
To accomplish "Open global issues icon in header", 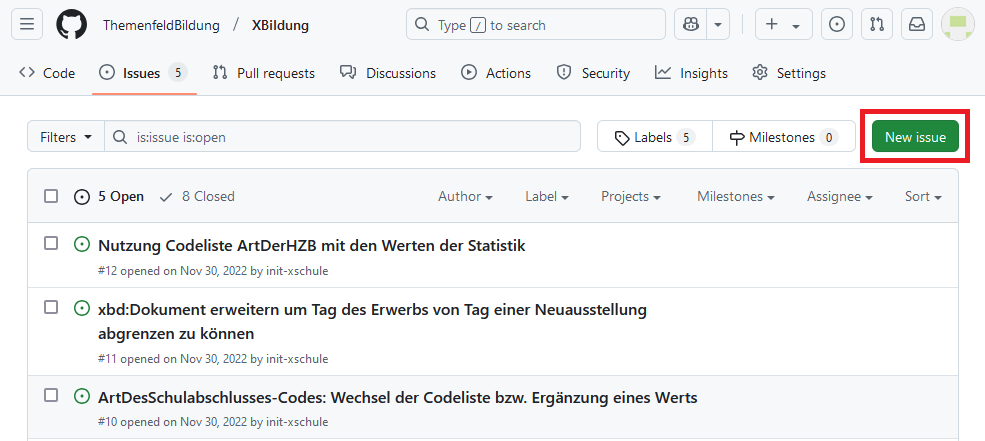I will [x=837, y=24].
